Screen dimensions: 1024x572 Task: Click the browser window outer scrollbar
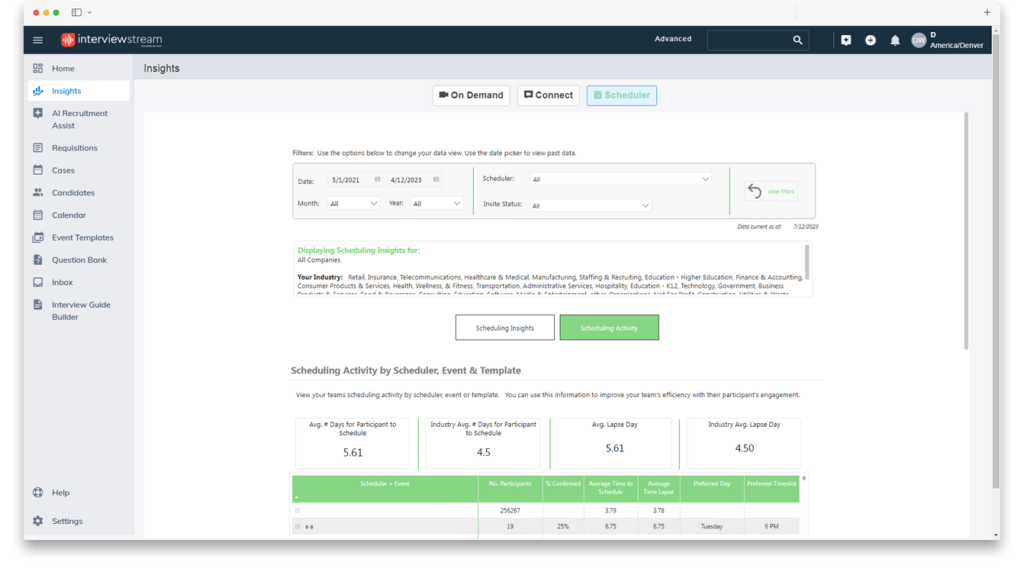pyautogui.click(x=995, y=261)
